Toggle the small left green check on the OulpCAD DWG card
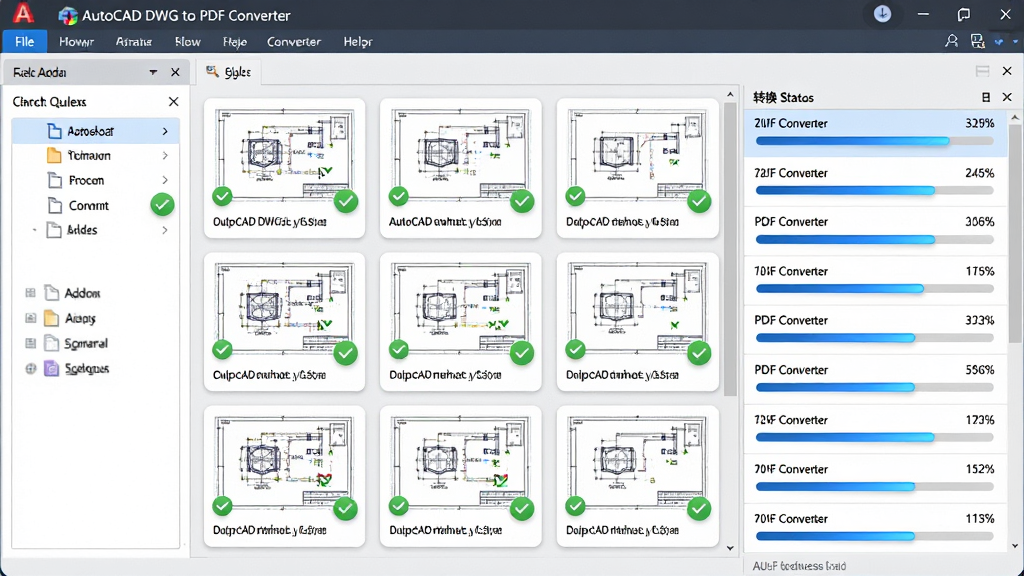 (222, 196)
